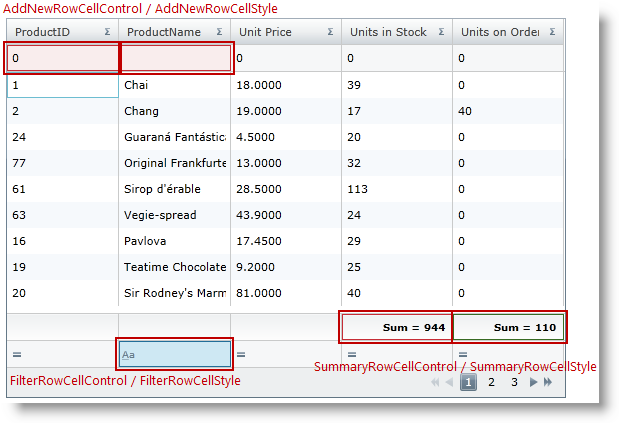Click the Sum = 944 summary cell

[x=397, y=327]
